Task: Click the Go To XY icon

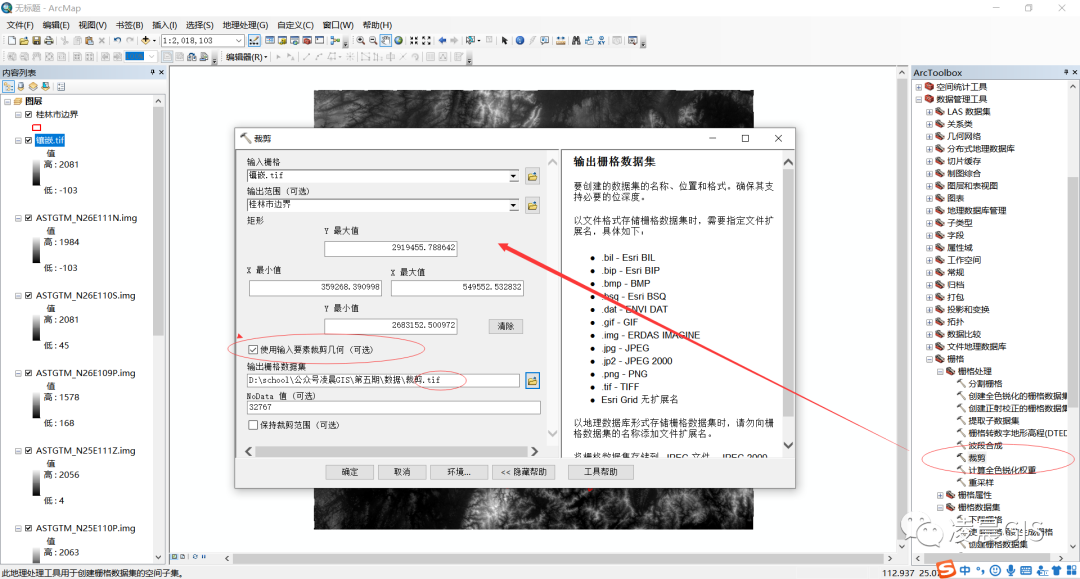Action: pyautogui.click(x=601, y=41)
